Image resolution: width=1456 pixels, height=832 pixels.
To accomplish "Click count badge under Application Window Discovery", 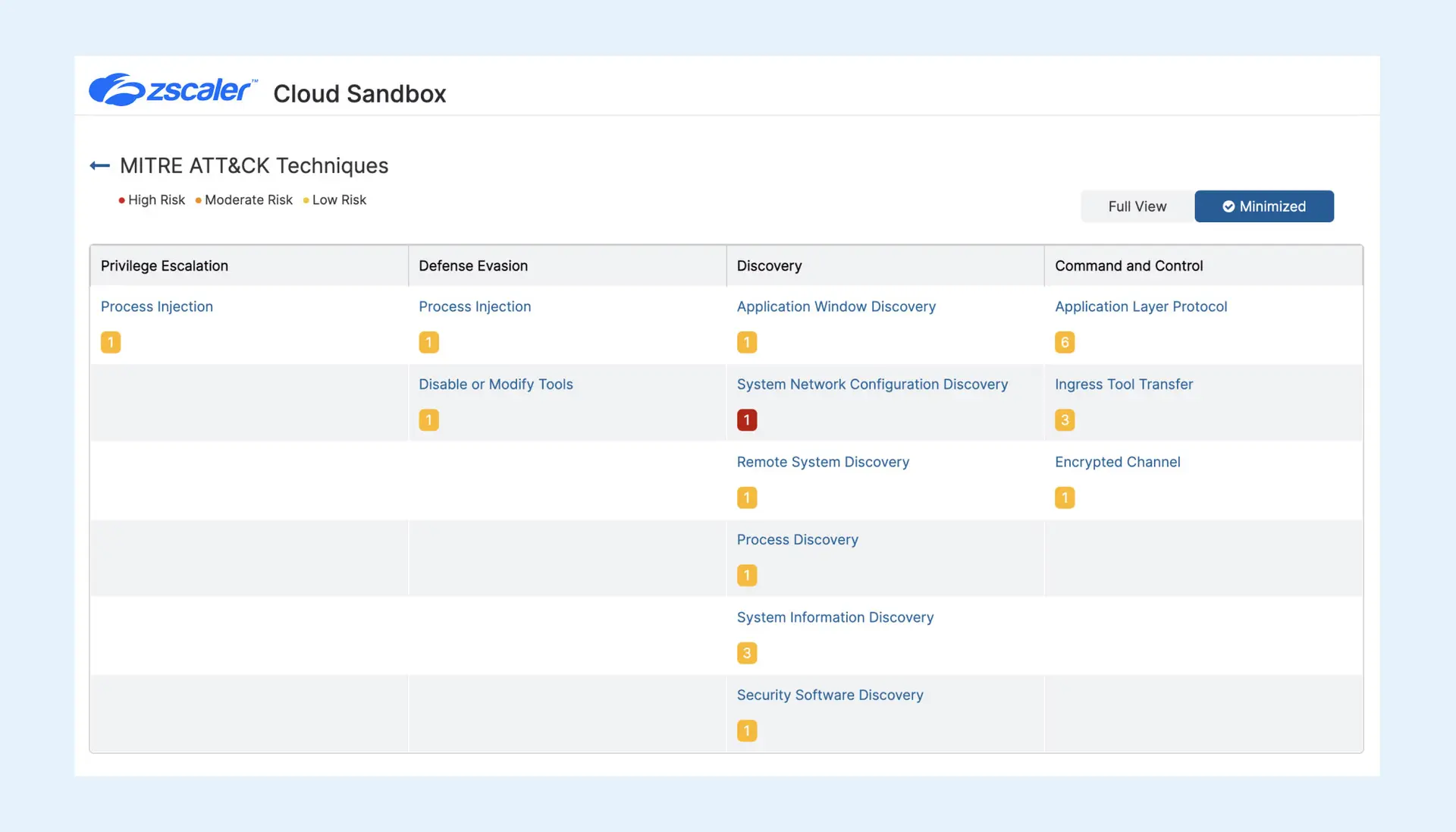I will 747,342.
